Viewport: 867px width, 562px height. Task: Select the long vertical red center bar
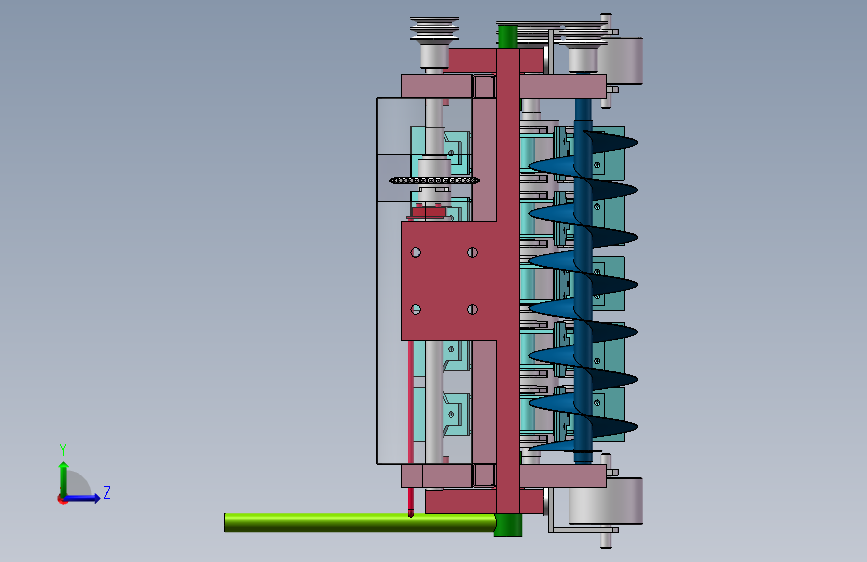pos(508,281)
